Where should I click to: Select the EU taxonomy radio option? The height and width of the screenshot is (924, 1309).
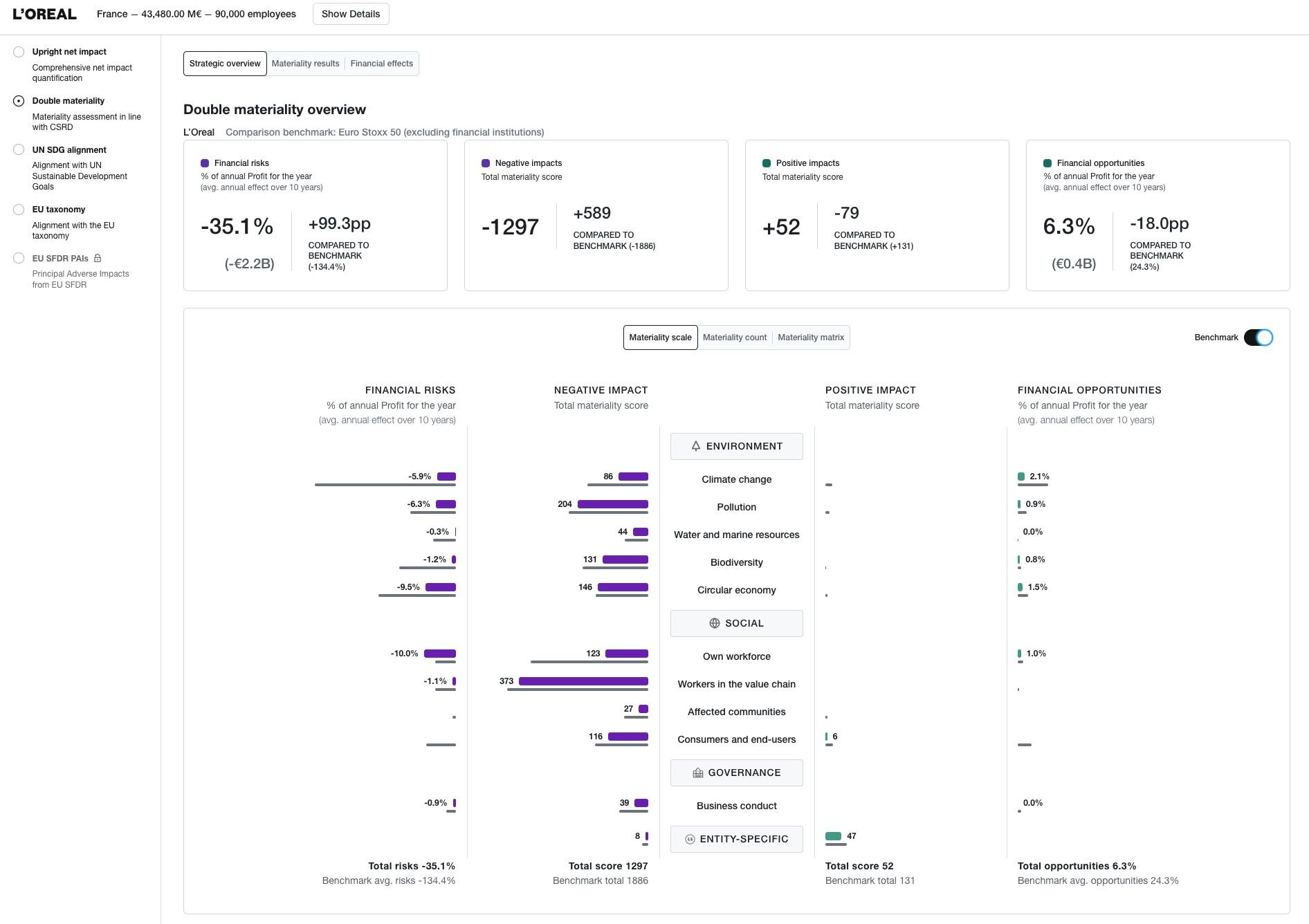click(x=19, y=210)
